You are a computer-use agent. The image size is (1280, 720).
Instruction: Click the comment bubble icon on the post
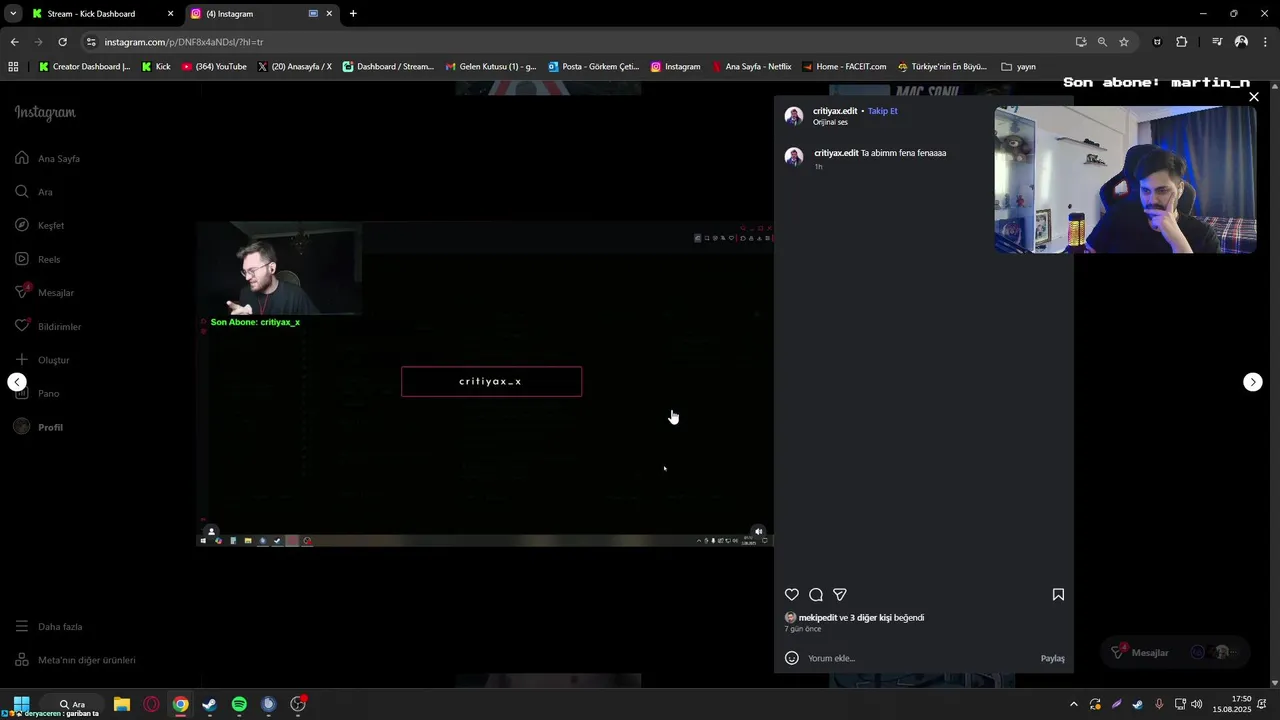pos(816,594)
